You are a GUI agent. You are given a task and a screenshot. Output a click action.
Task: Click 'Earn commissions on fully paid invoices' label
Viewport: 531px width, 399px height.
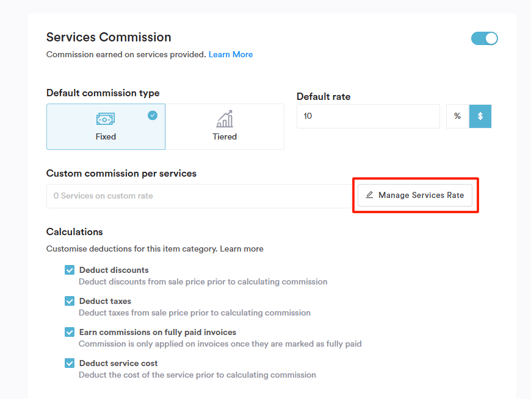coord(157,332)
